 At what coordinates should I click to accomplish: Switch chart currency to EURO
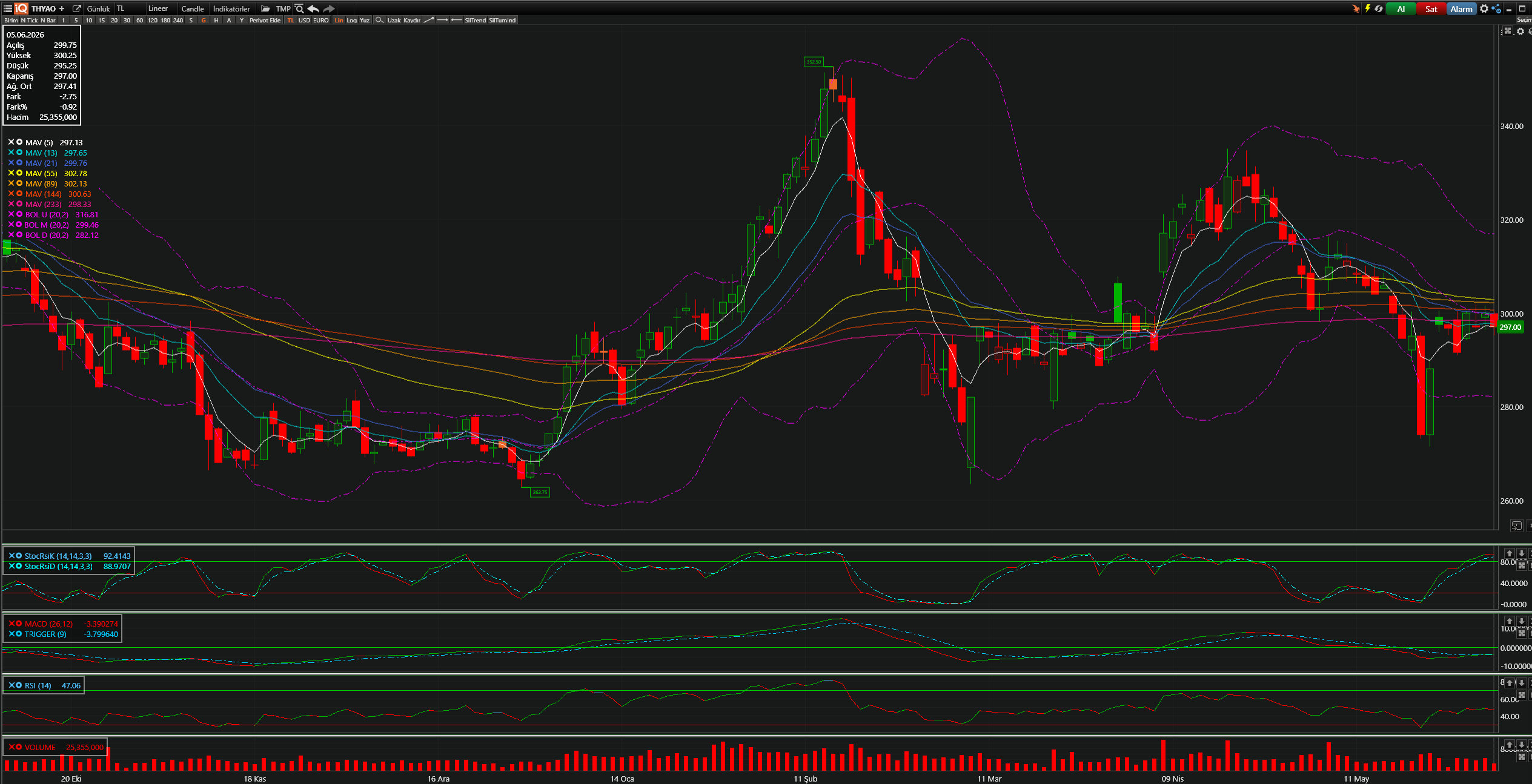321,20
